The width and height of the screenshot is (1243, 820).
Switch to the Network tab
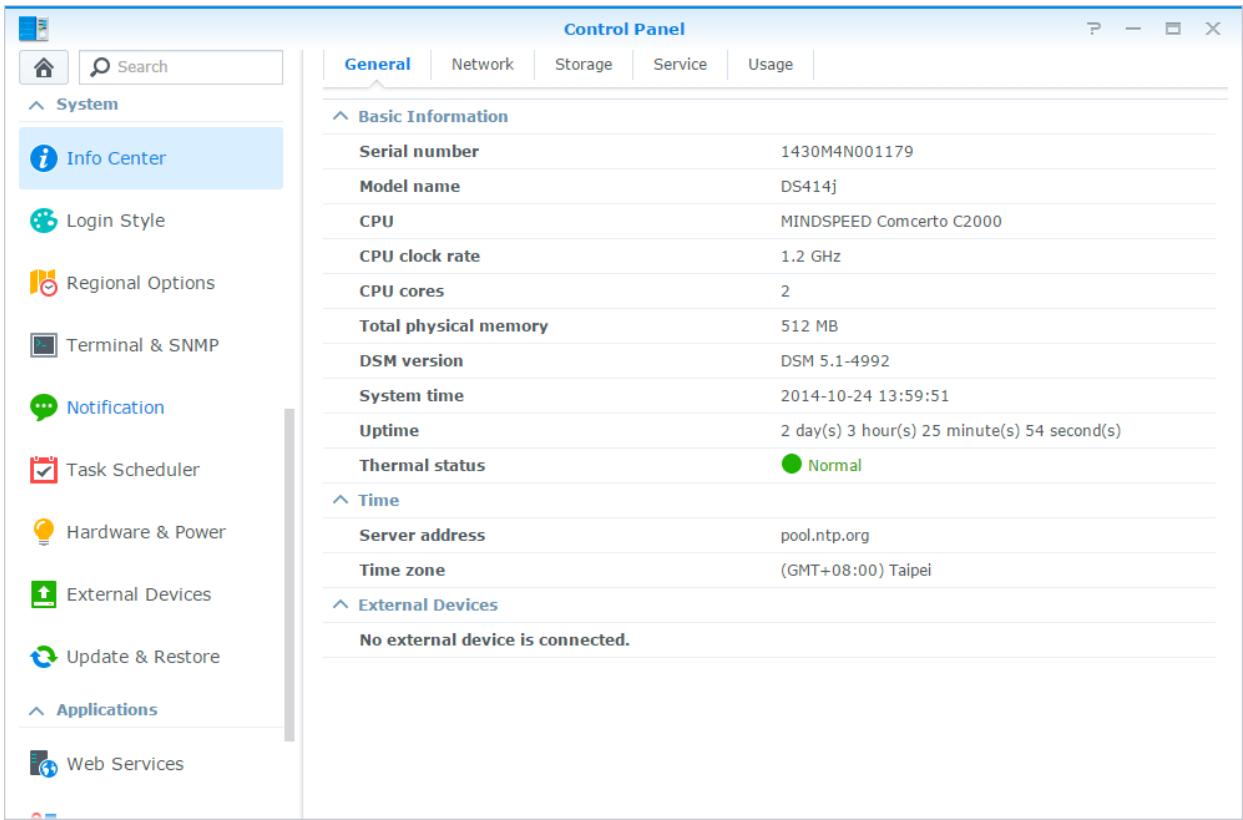click(483, 65)
